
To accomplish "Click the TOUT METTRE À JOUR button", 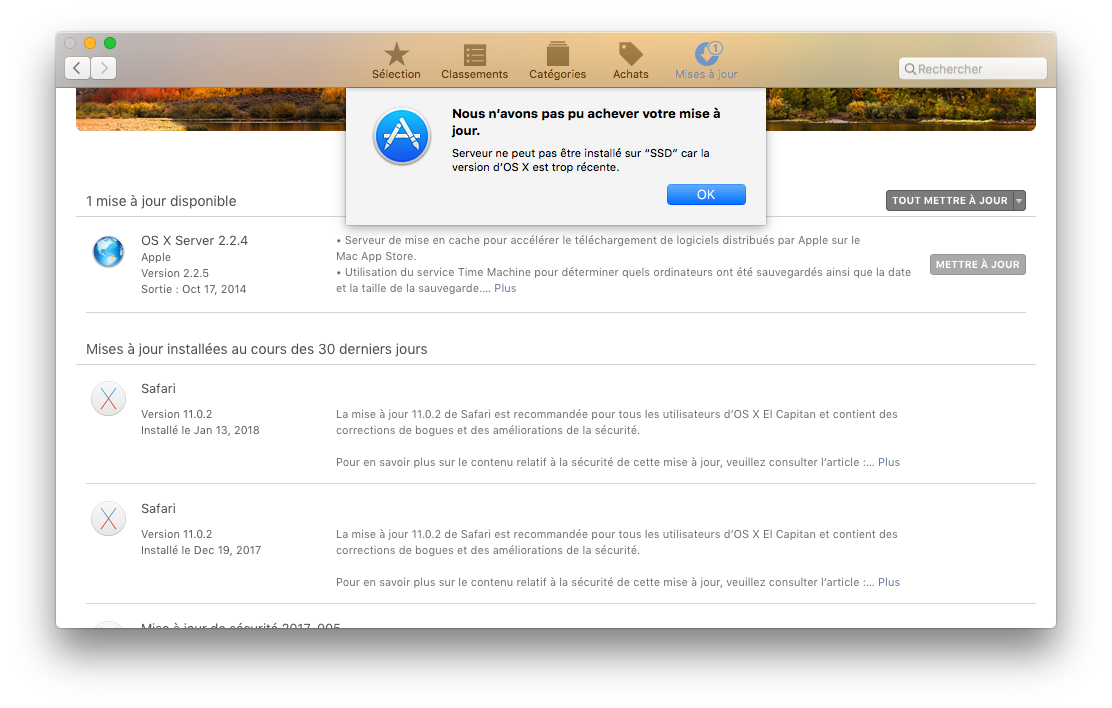I will coord(950,201).
